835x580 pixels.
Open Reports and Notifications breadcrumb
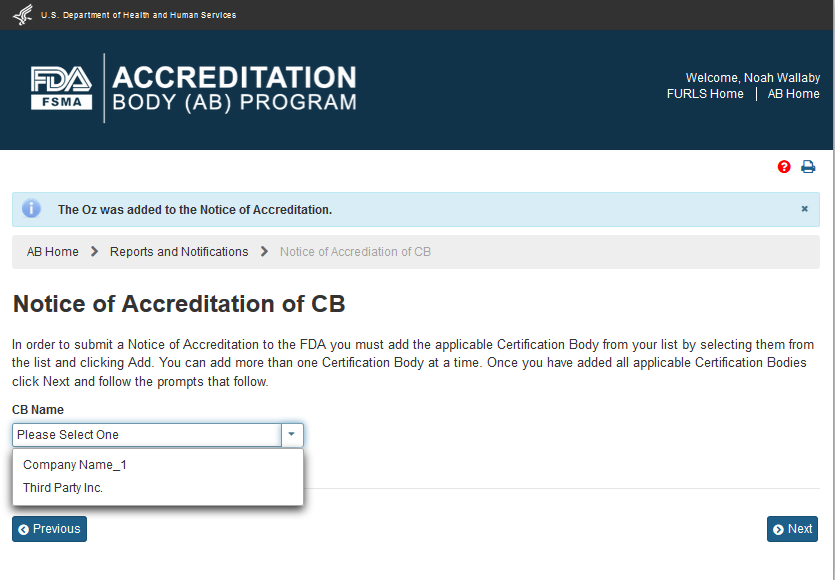tap(179, 252)
